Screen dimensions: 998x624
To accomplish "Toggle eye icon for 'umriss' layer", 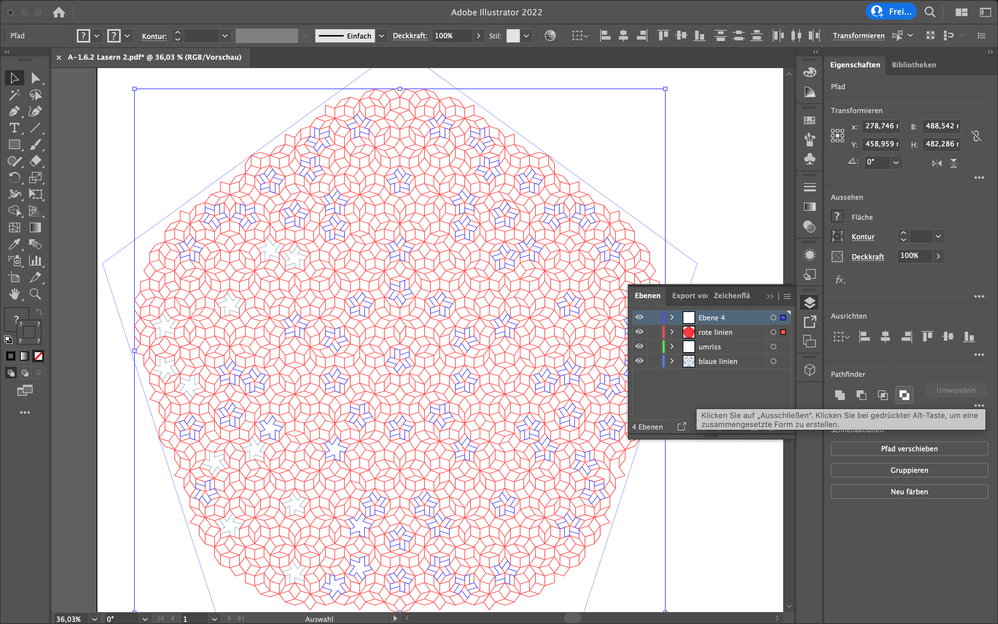I will tap(639, 347).
